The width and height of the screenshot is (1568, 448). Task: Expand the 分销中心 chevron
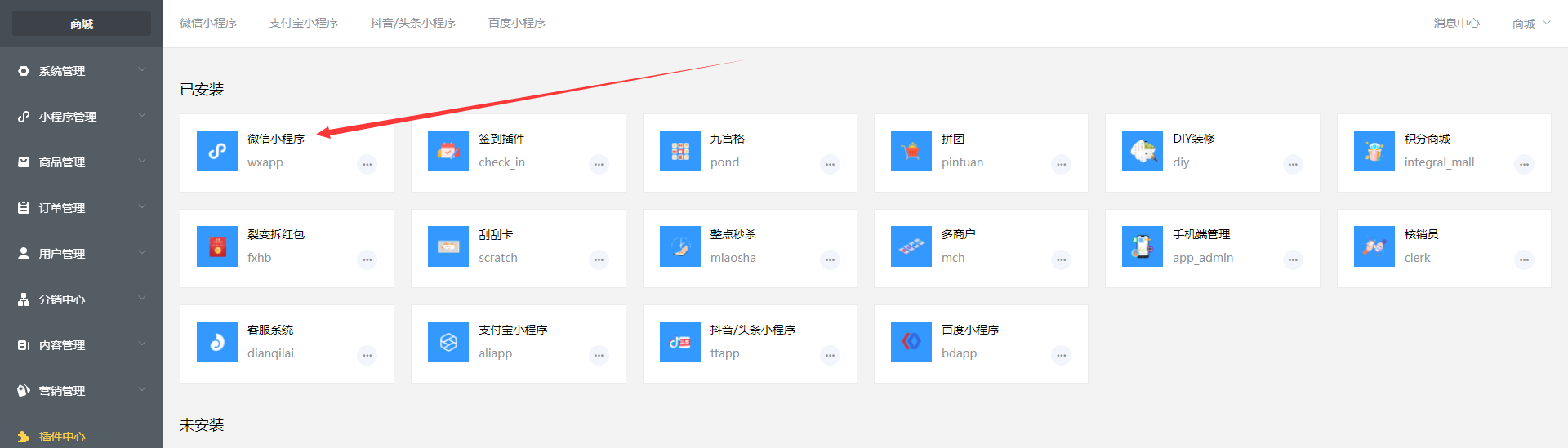click(142, 299)
